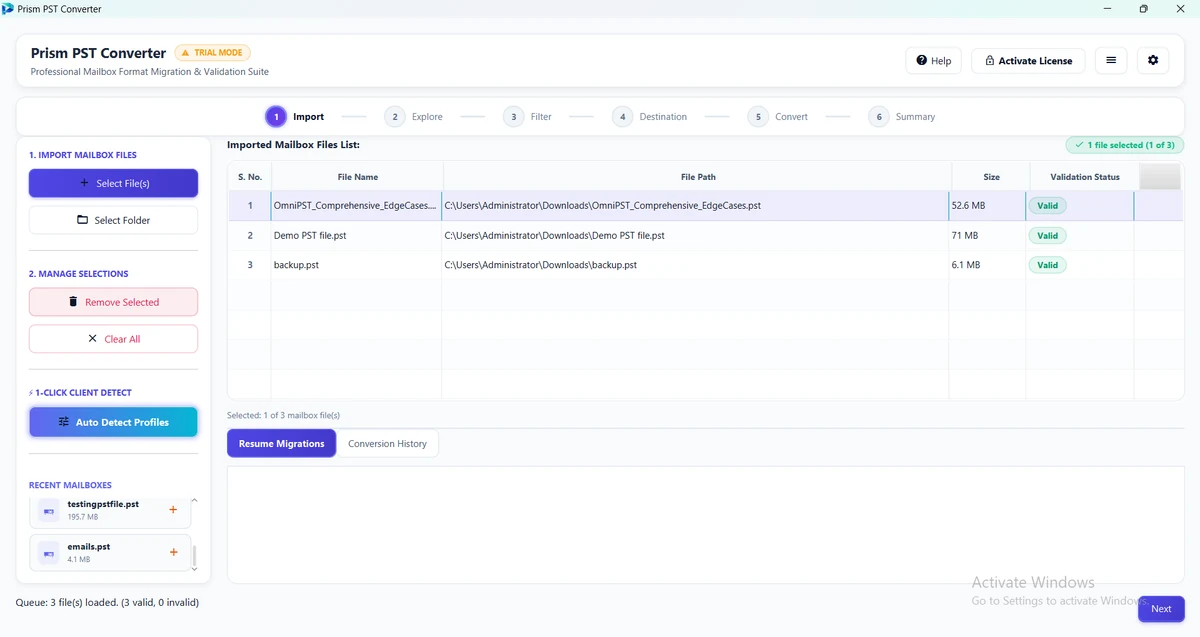This screenshot has width=1200, height=637.
Task: Go to step 5 Convert
Action: tap(778, 117)
